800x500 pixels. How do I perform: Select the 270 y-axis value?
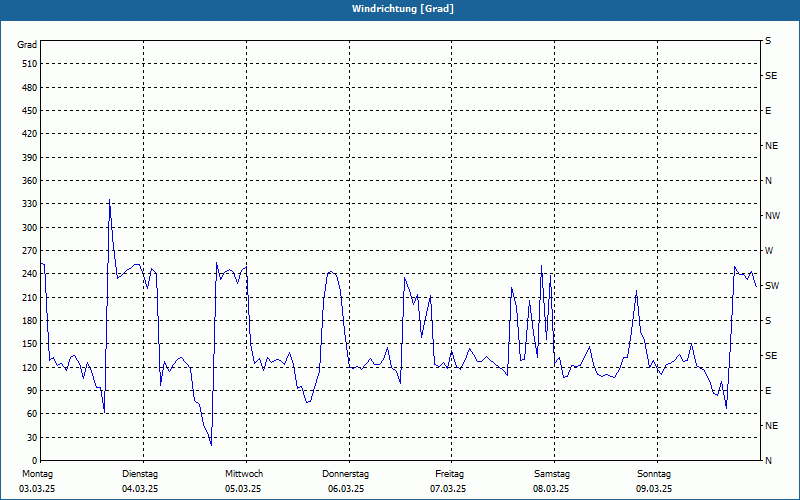coord(30,251)
